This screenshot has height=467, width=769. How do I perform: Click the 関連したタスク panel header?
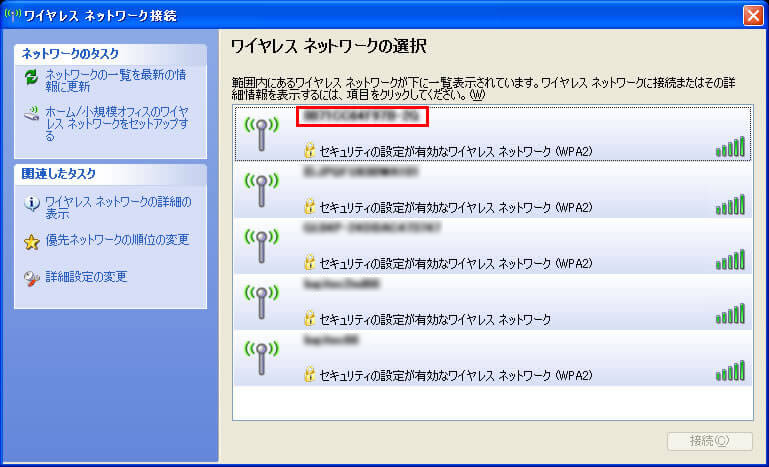pos(110,174)
